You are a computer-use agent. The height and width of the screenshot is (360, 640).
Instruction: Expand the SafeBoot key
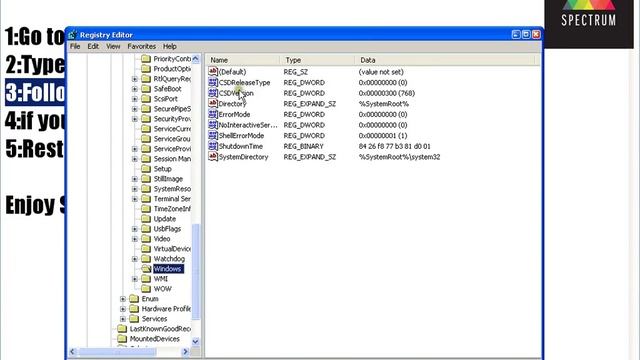(135, 89)
